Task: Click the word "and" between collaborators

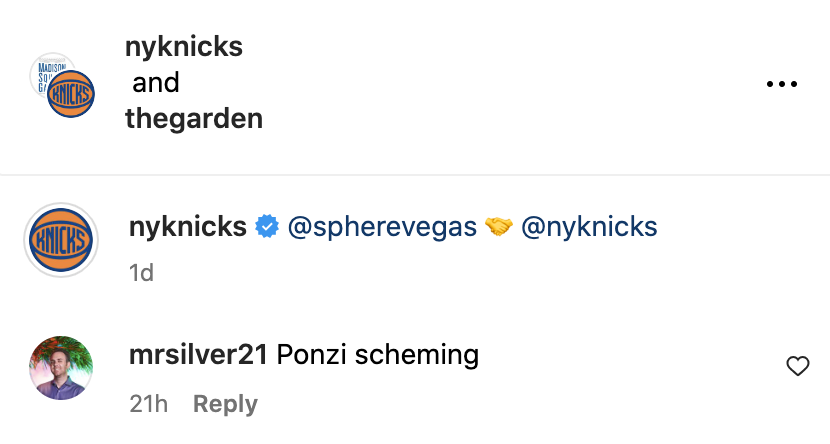Action: (156, 83)
